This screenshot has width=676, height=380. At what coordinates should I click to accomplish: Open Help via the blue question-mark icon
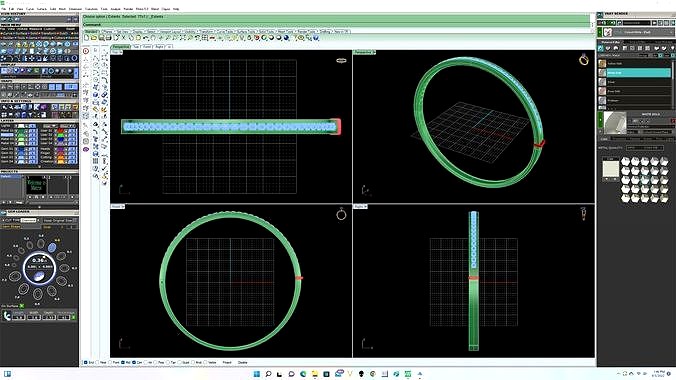click(315, 38)
